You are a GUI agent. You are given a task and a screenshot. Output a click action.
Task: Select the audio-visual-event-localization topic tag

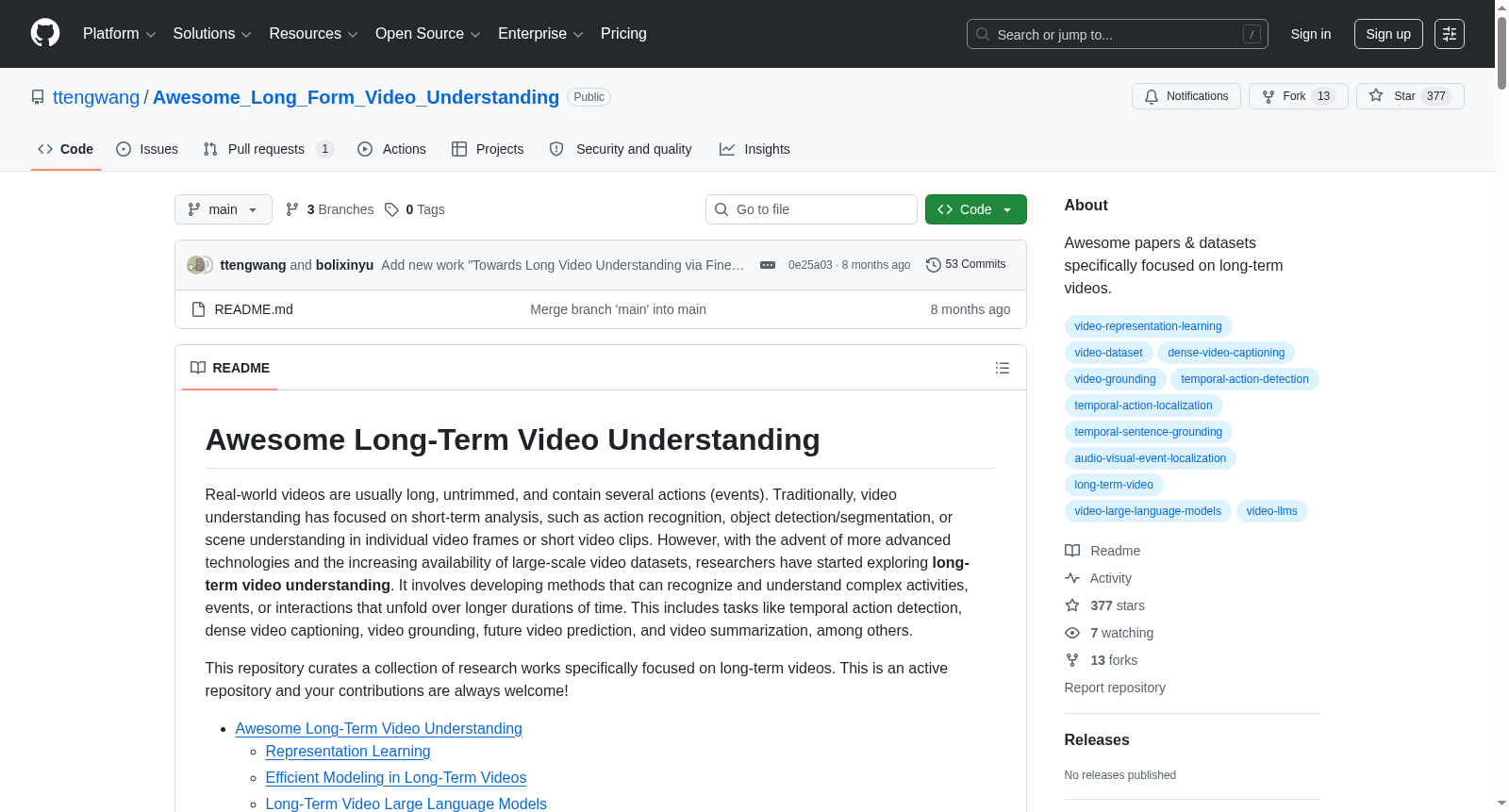[x=1150, y=458]
